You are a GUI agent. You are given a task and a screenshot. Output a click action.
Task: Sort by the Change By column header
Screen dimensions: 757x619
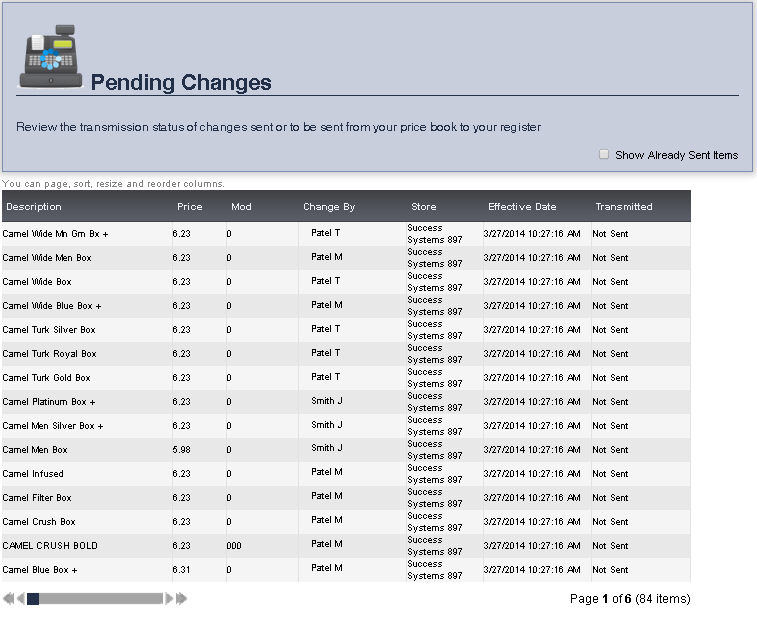(x=329, y=207)
